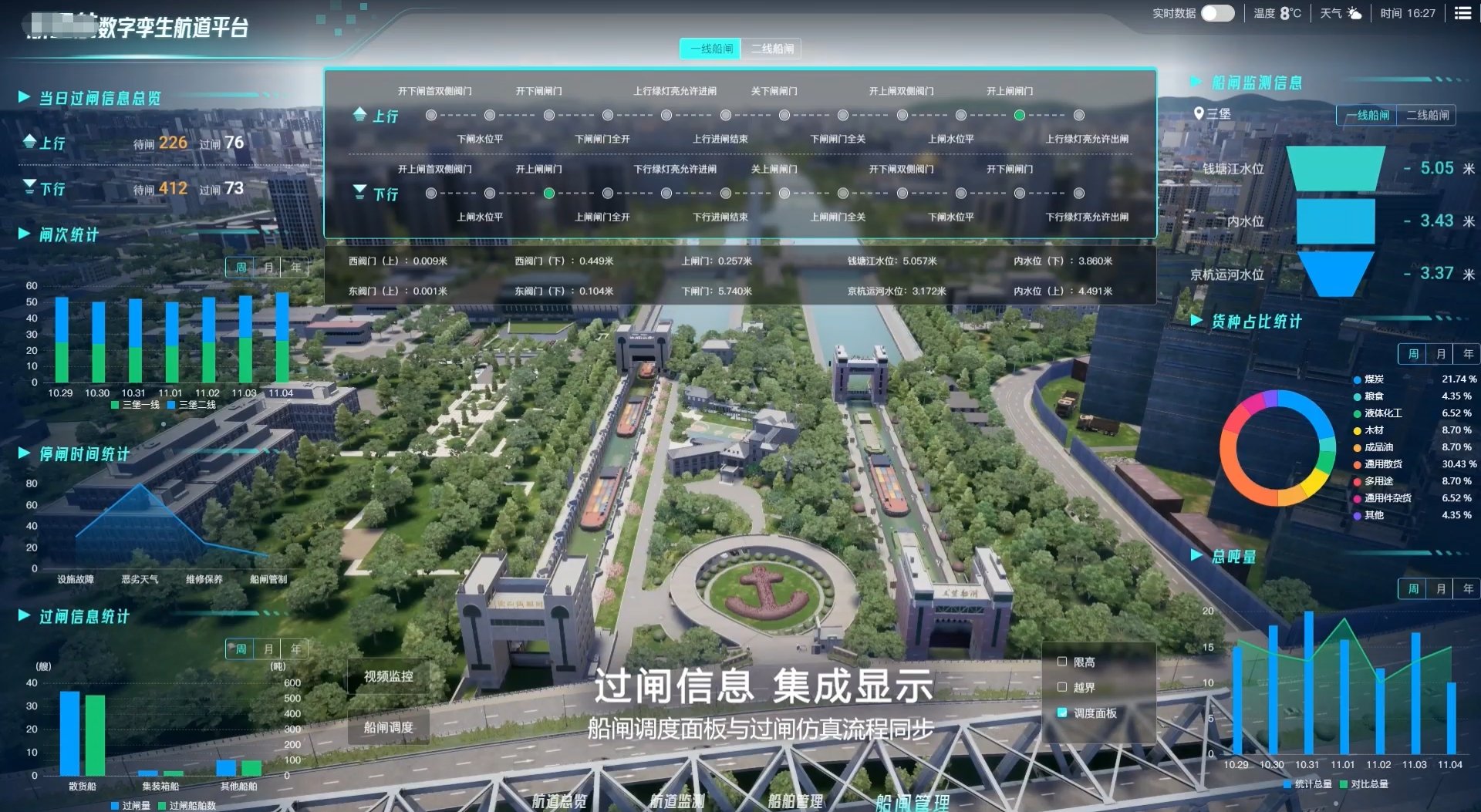Open the 视频监控 button
This screenshot has width=1481, height=812.
pyautogui.click(x=389, y=676)
